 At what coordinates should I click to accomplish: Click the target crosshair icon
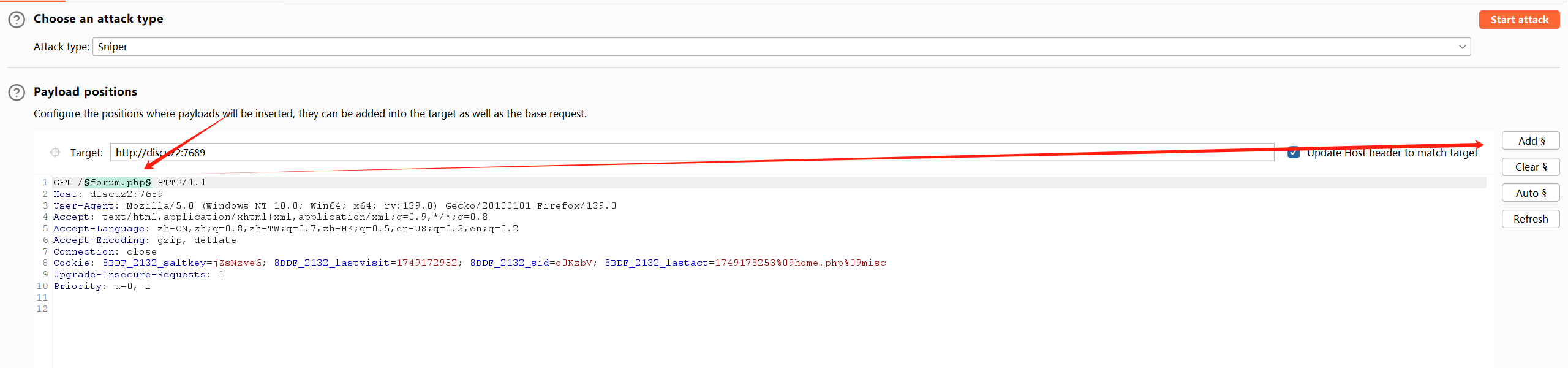pyautogui.click(x=55, y=152)
